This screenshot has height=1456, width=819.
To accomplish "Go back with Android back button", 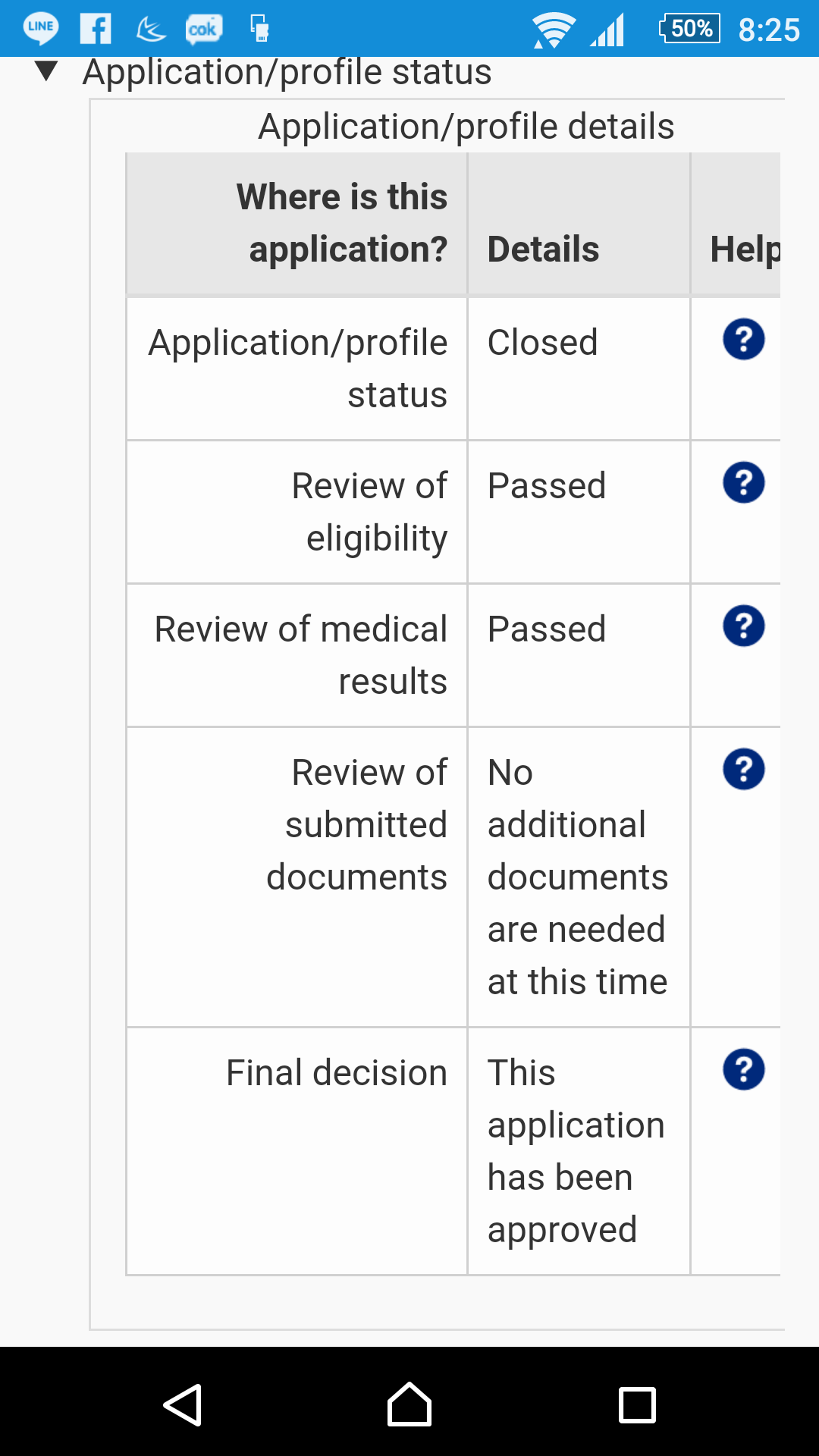I will click(183, 1404).
